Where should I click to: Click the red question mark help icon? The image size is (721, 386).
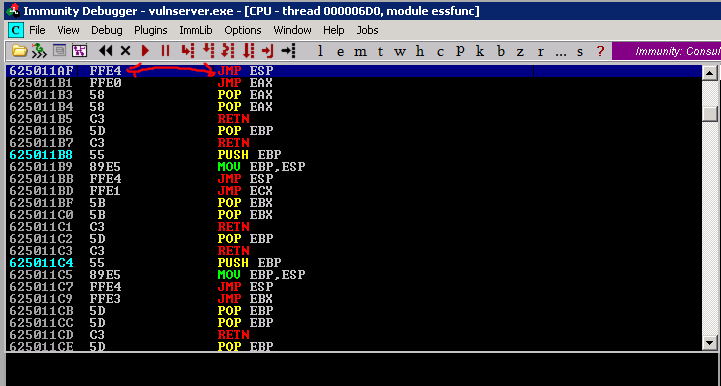tap(600, 51)
